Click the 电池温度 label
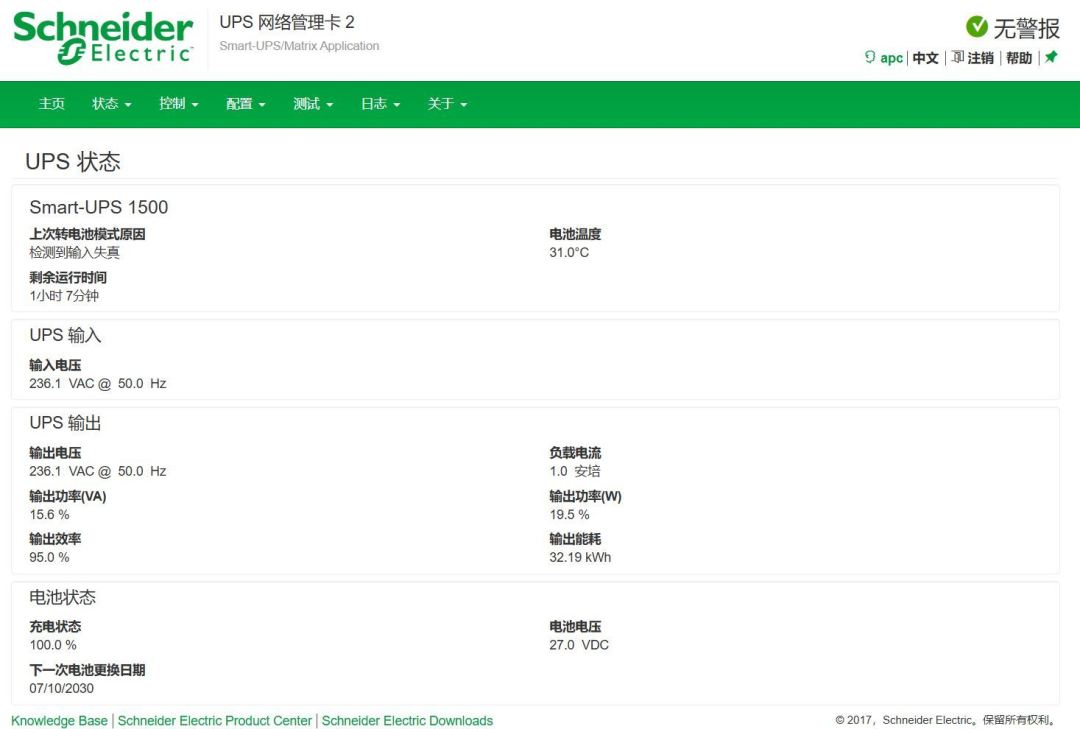This screenshot has width=1080, height=729. point(575,234)
